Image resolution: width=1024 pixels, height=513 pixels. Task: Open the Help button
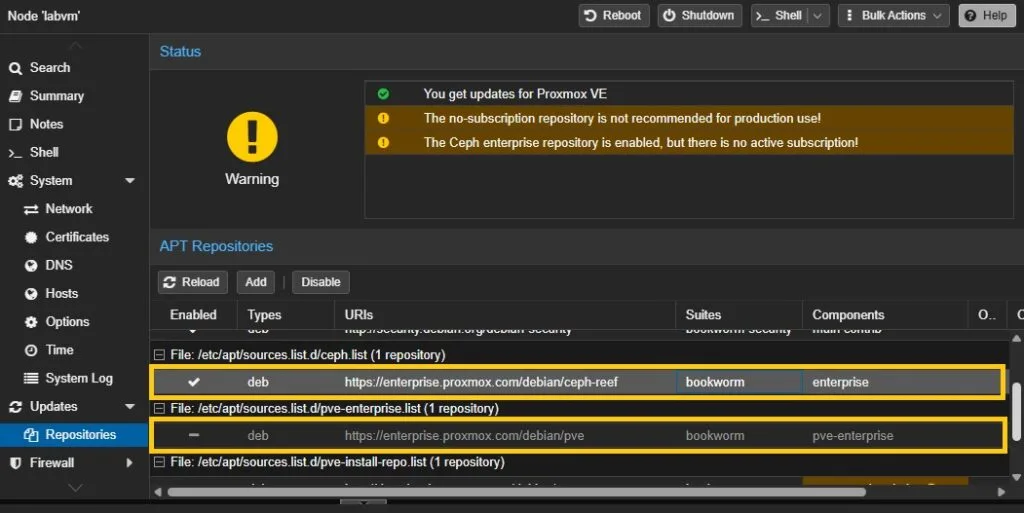(x=986, y=16)
